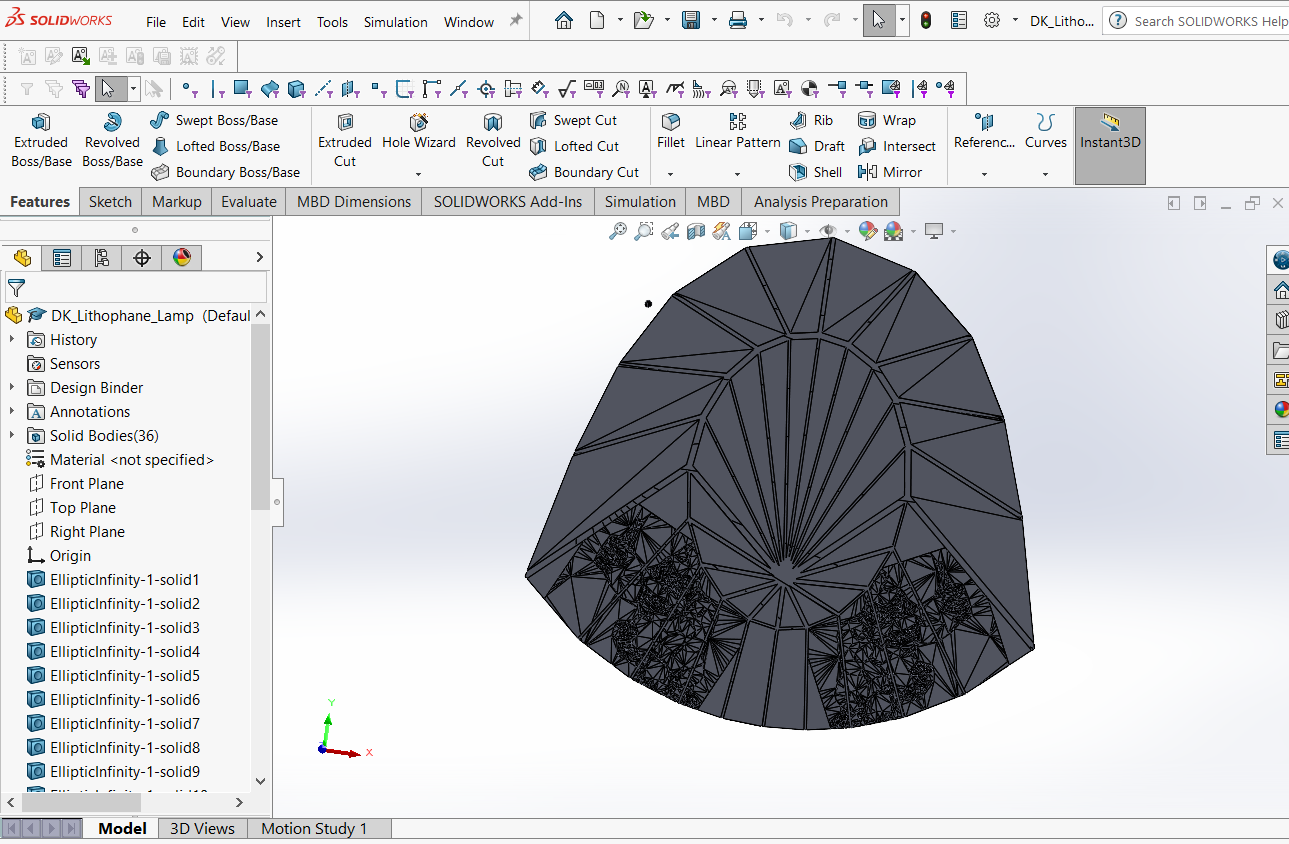Expand the History tree node
The image size is (1289, 844).
point(12,340)
